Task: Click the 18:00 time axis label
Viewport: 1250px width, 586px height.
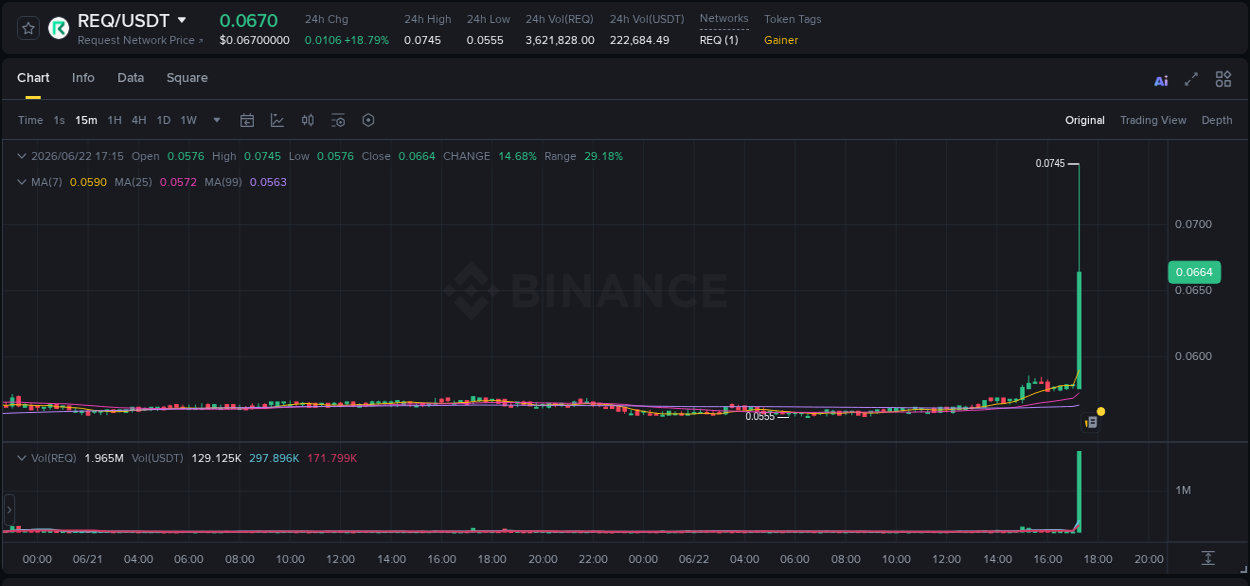Action: pyautogui.click(x=1098, y=559)
